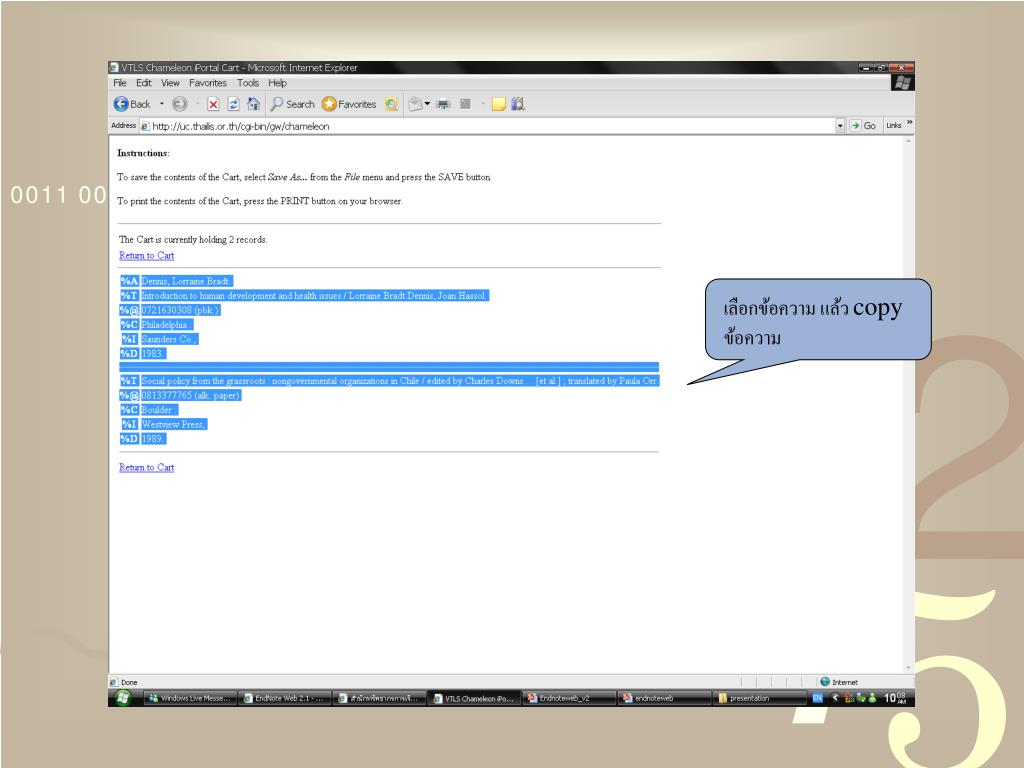Switch to VTLS Chameleon taskbar window
This screenshot has width=1024, height=768.
[x=474, y=698]
